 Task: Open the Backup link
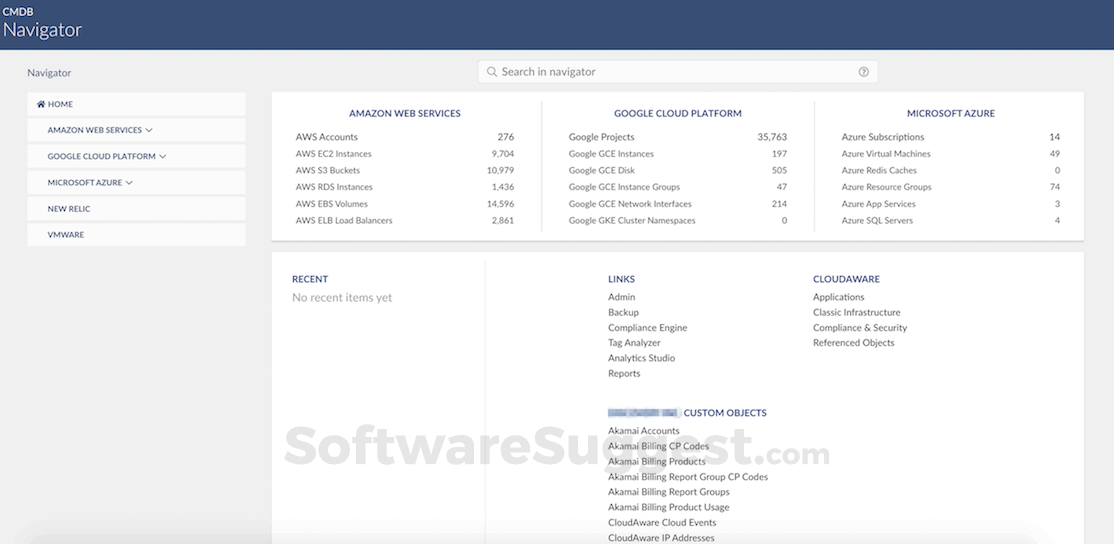pos(623,312)
